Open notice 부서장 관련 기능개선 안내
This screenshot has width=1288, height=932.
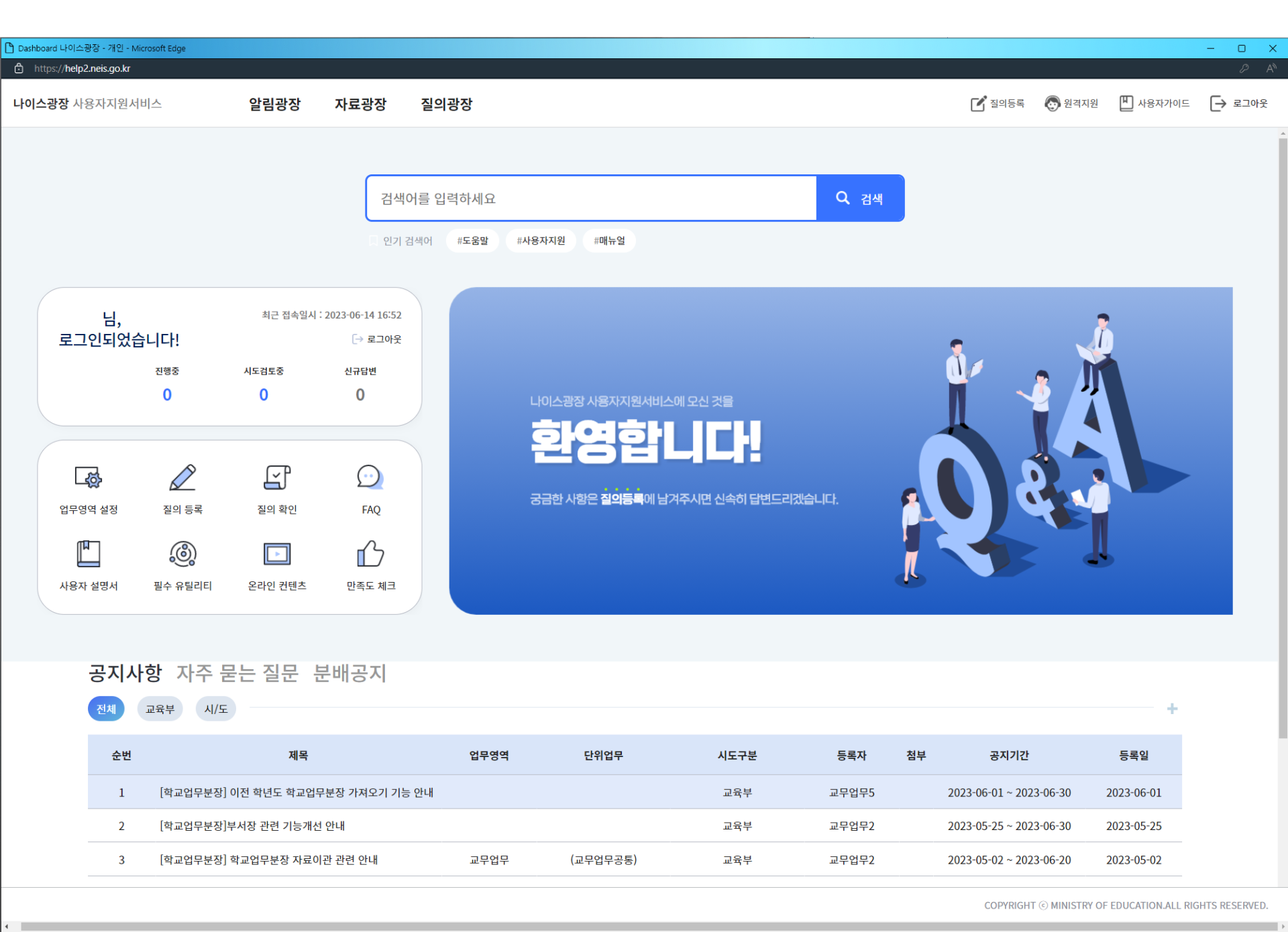click(252, 826)
